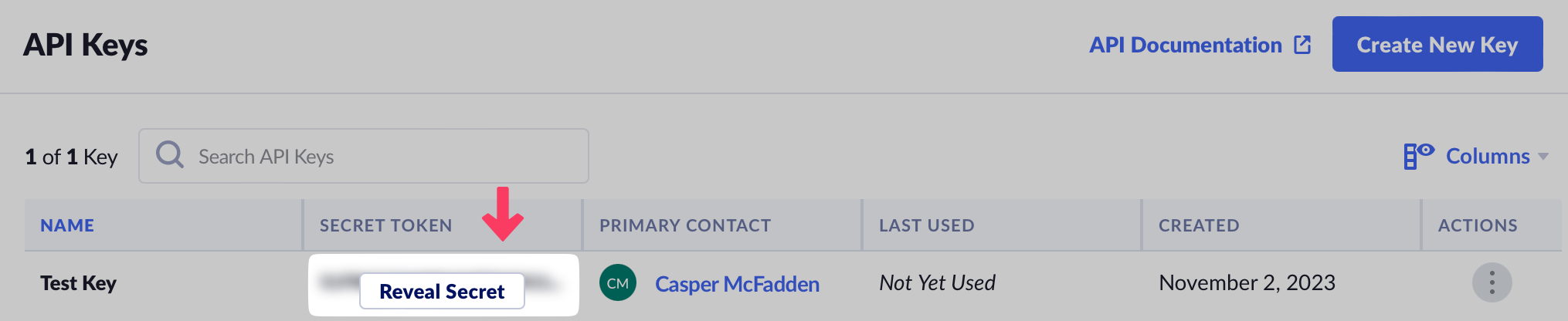Click the November 2, 2023 created date
Viewport: 1568px width, 321px height.
(x=1247, y=283)
